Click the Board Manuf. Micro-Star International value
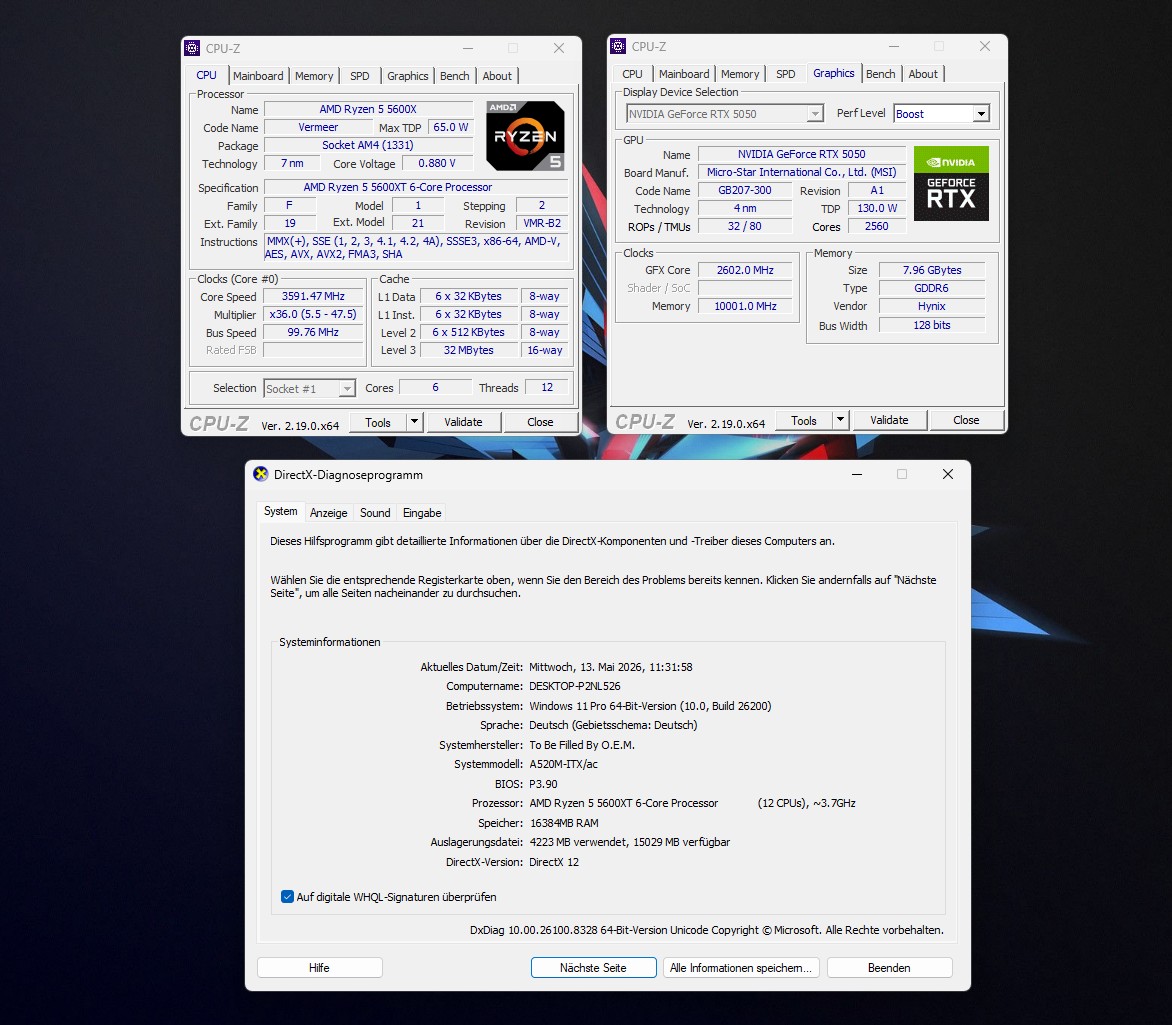The image size is (1172, 1025). (x=801, y=172)
